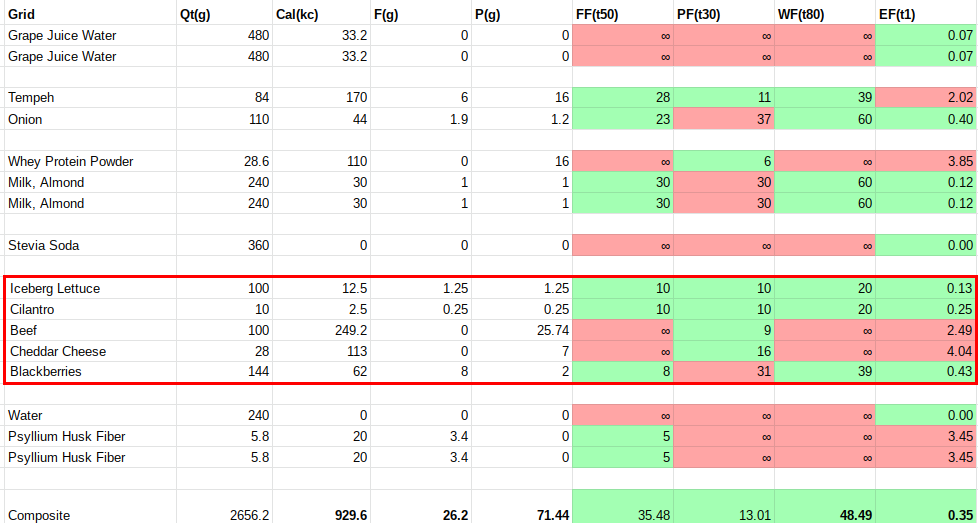Click the Whey Protein Powder cell
Image resolution: width=978 pixels, height=523 pixels.
(70, 161)
